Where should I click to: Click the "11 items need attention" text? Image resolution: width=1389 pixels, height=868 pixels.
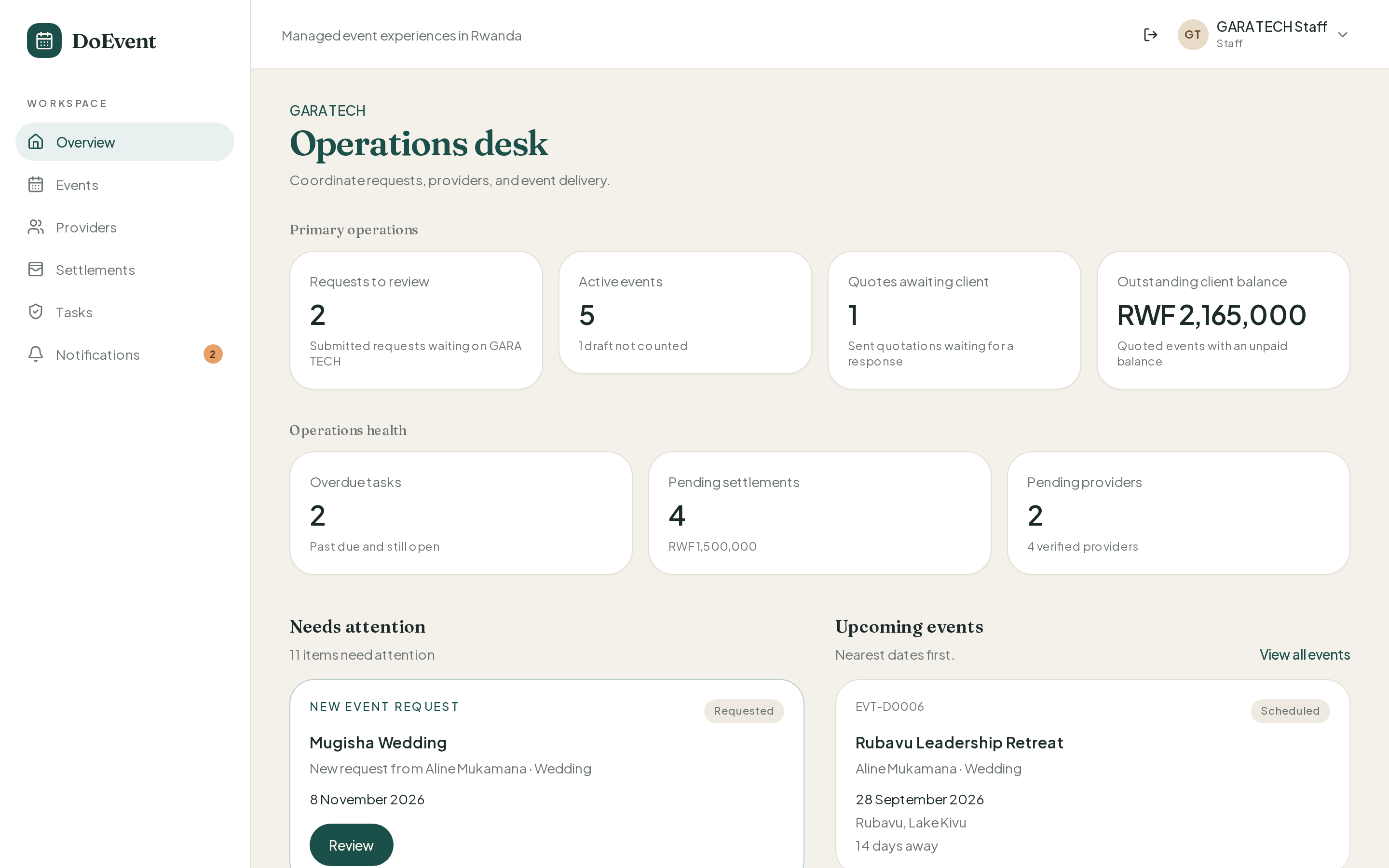(362, 655)
